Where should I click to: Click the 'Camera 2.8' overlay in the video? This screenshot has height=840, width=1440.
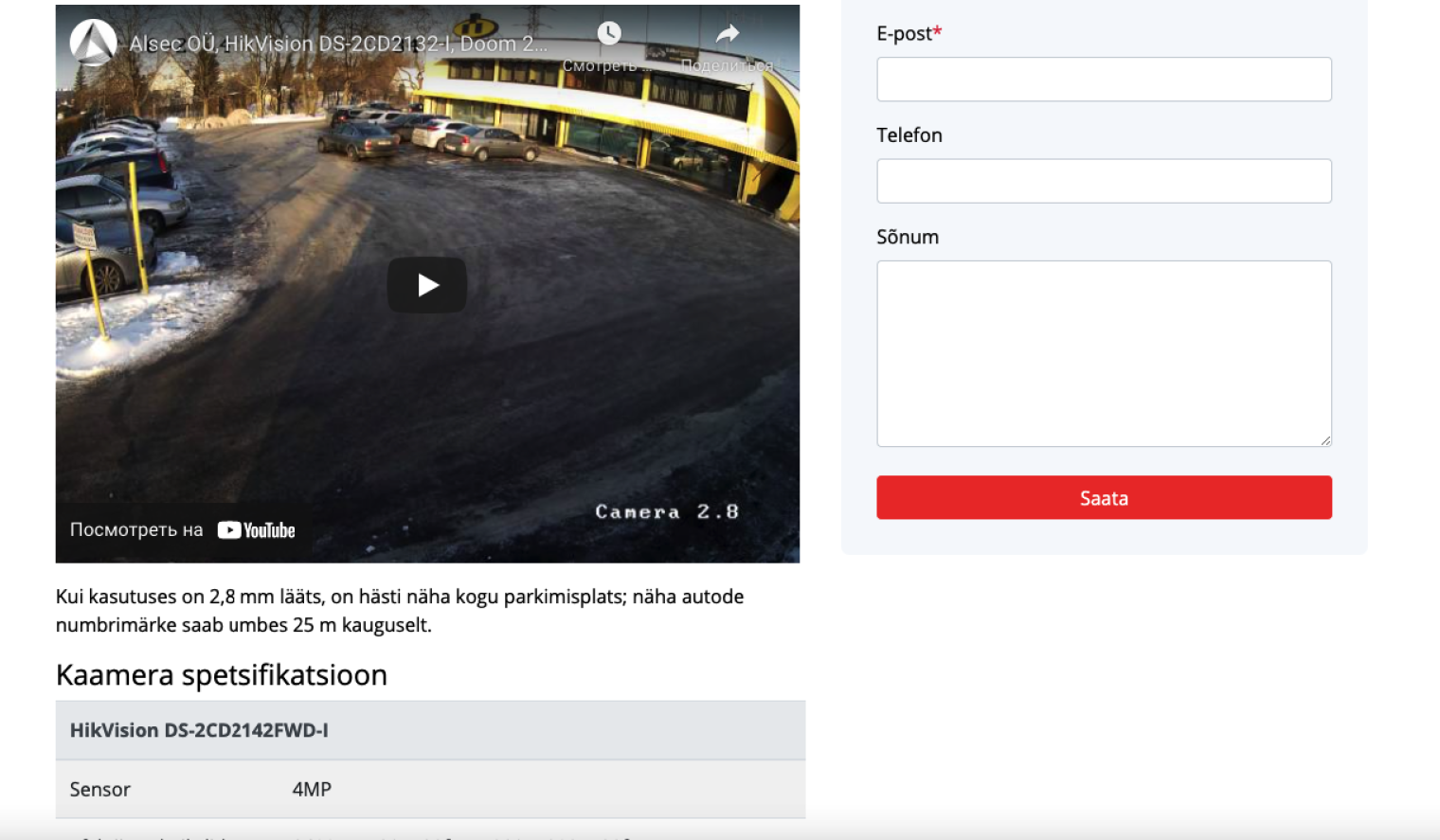point(666,512)
